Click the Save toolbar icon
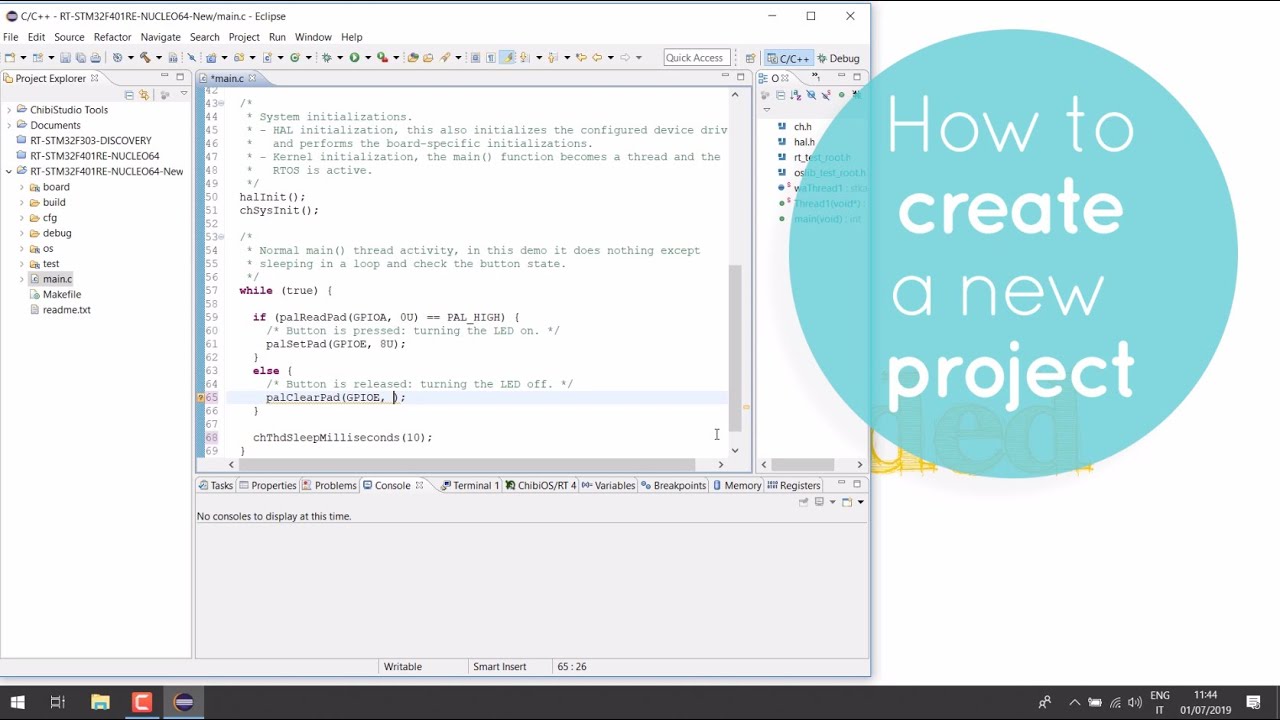1280x720 pixels. click(x=64, y=58)
